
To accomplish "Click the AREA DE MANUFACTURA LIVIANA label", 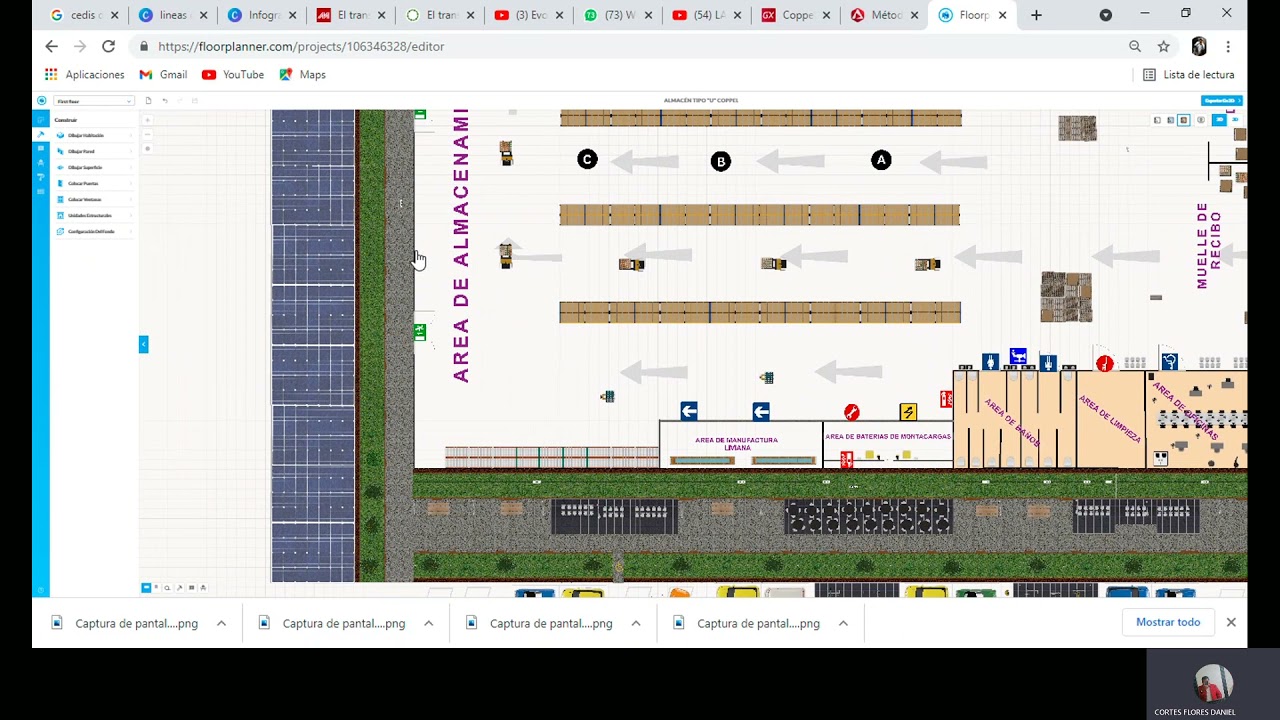I will click(x=737, y=444).
